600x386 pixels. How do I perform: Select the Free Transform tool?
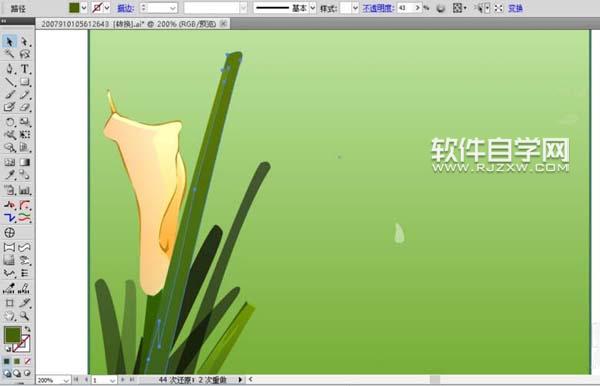pos(25,135)
